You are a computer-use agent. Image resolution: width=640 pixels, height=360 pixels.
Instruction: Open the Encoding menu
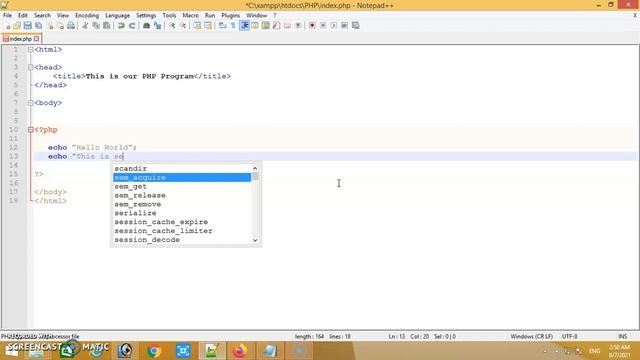pyautogui.click(x=87, y=16)
